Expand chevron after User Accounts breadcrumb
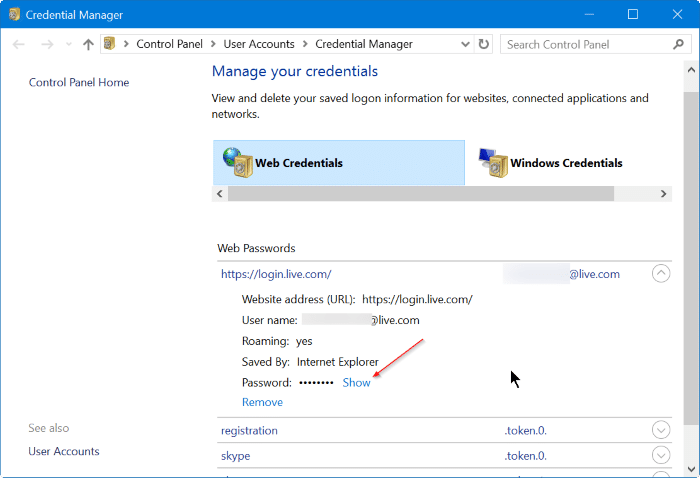The width and height of the screenshot is (700, 478). coord(305,44)
